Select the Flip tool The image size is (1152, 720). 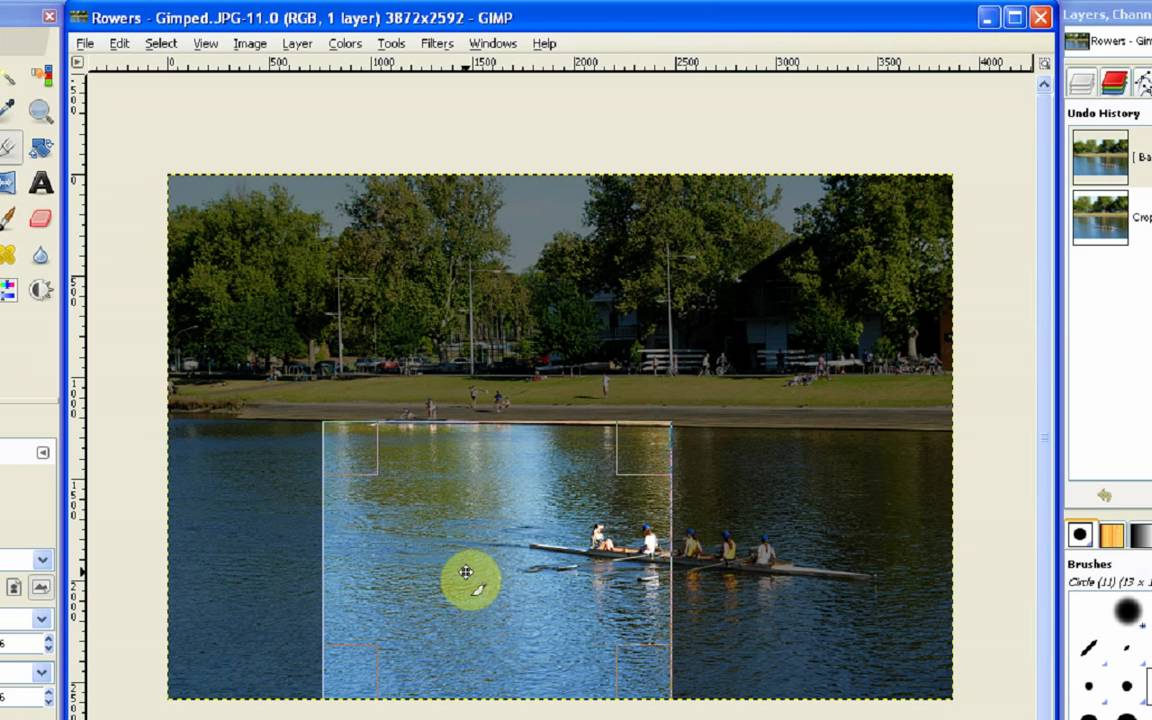pyautogui.click(x=6, y=182)
